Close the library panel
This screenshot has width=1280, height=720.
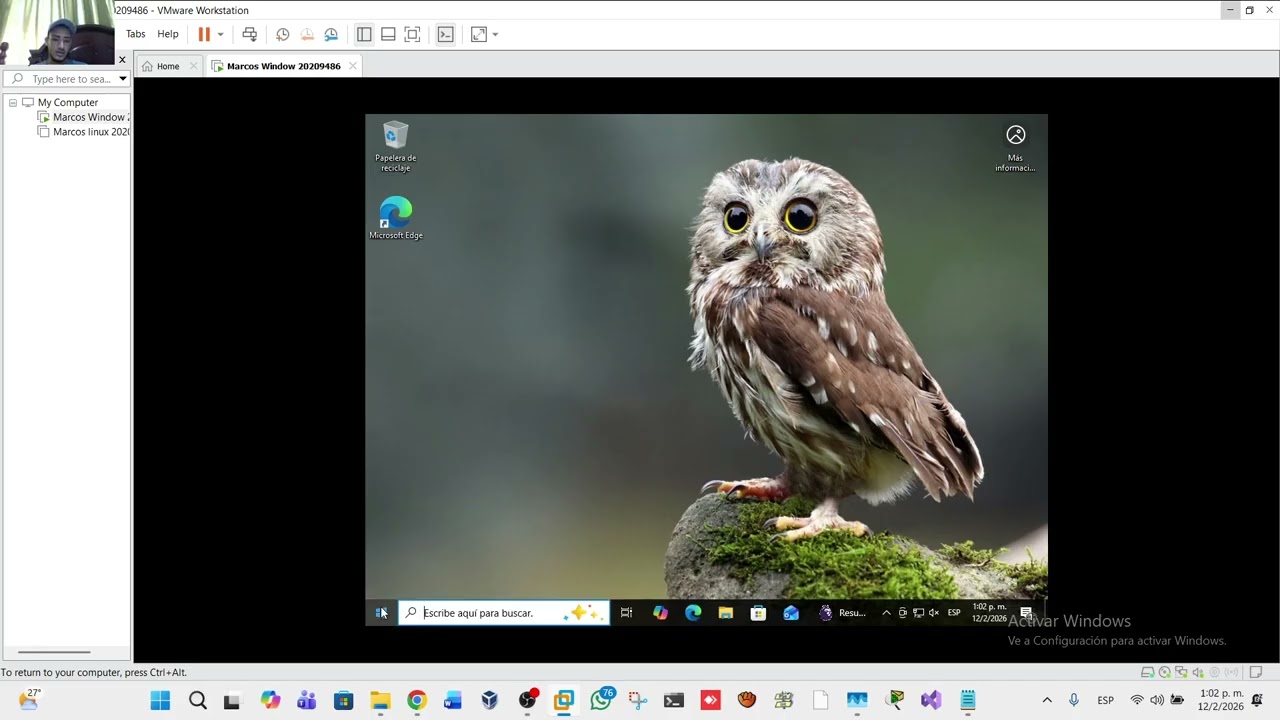pos(122,60)
